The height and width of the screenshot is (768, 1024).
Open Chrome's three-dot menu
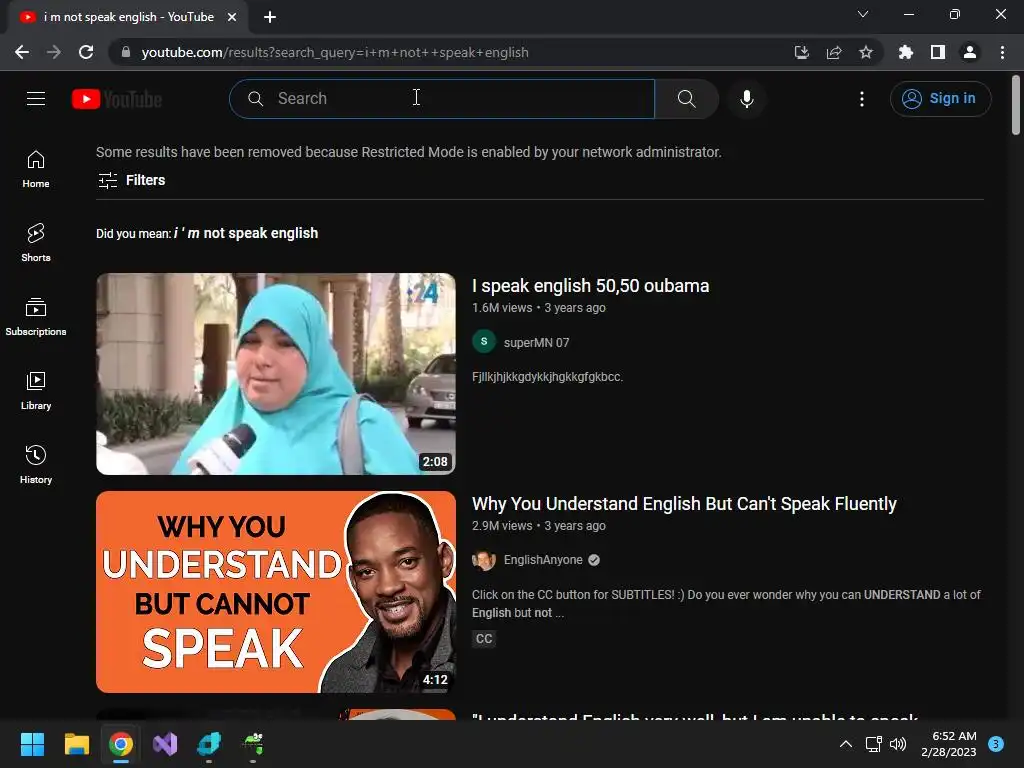coord(1002,52)
